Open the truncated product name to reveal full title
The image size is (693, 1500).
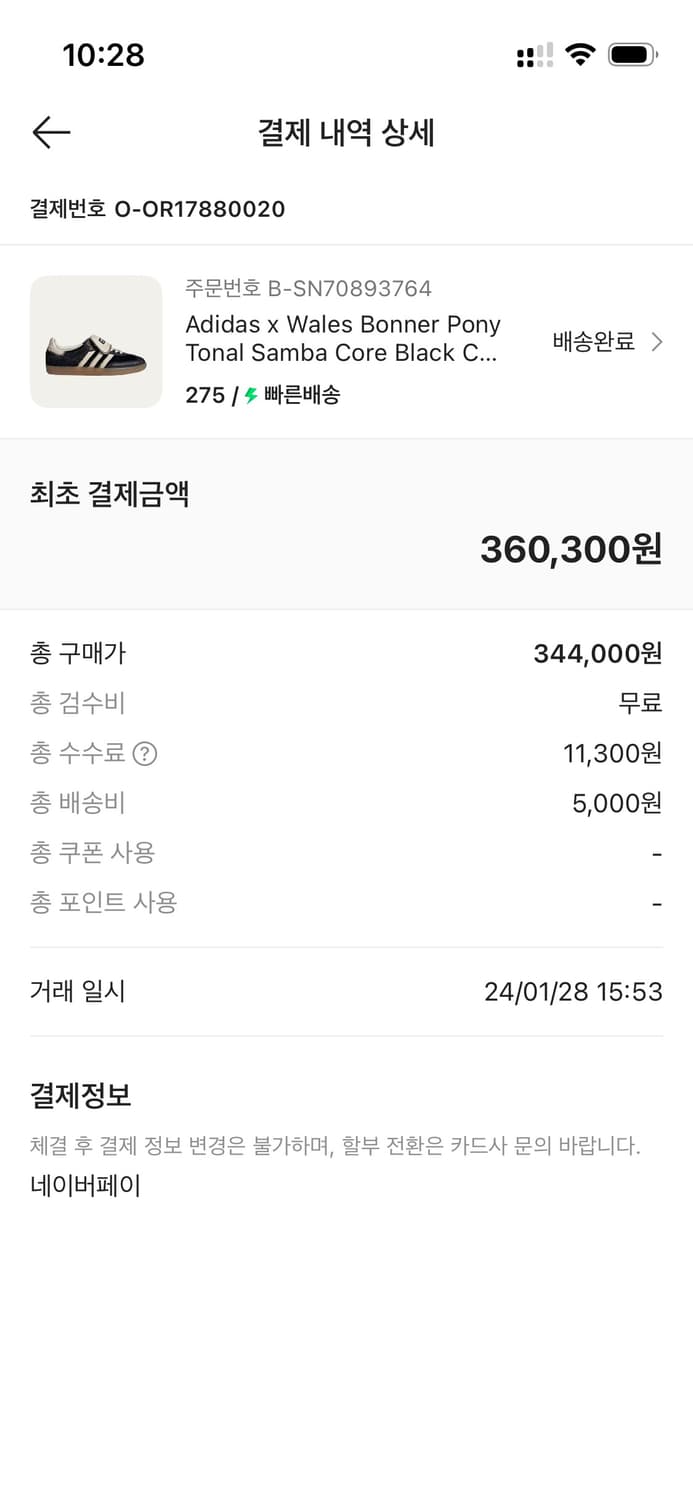coord(344,341)
